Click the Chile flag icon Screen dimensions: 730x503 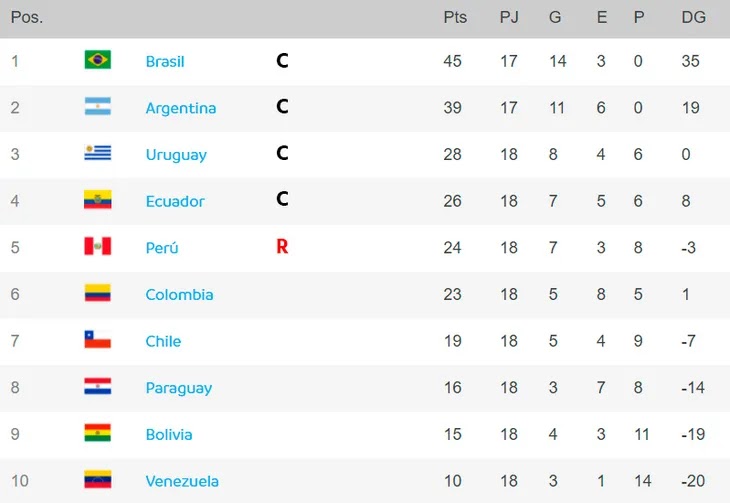97,340
